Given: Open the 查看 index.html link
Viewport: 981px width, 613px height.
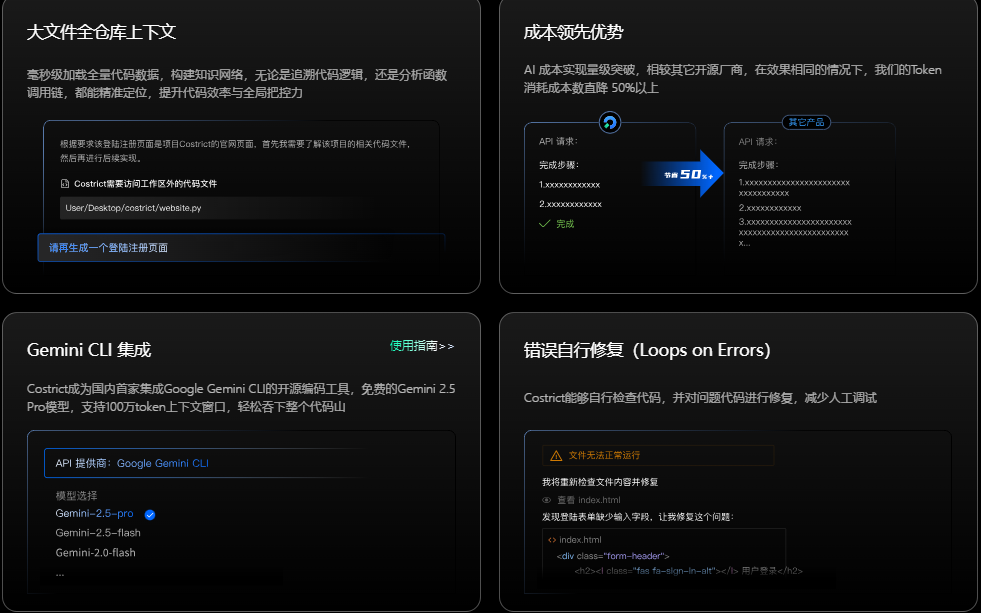Looking at the screenshot, I should pos(589,500).
